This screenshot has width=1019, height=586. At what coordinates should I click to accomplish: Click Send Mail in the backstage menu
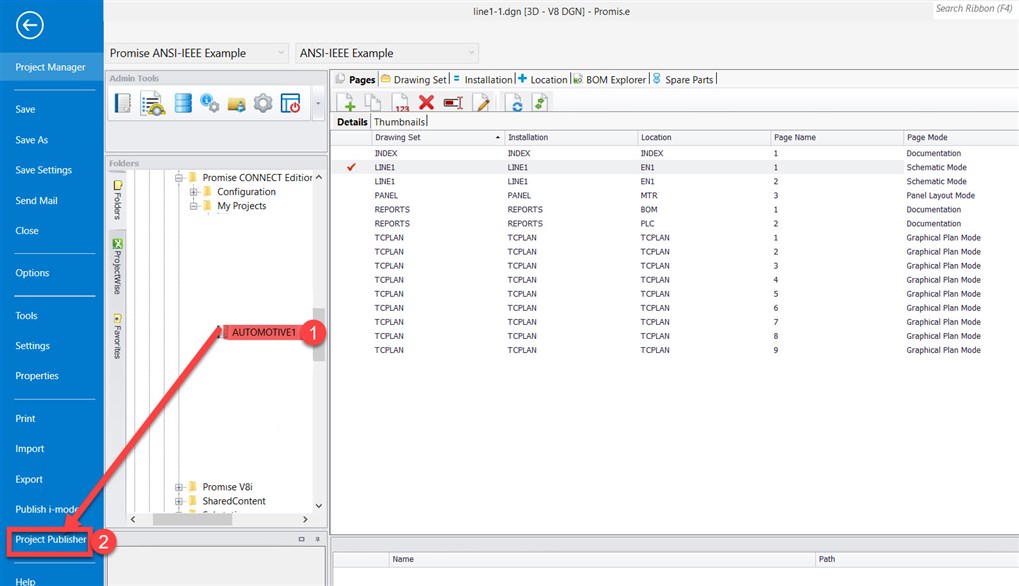point(36,201)
